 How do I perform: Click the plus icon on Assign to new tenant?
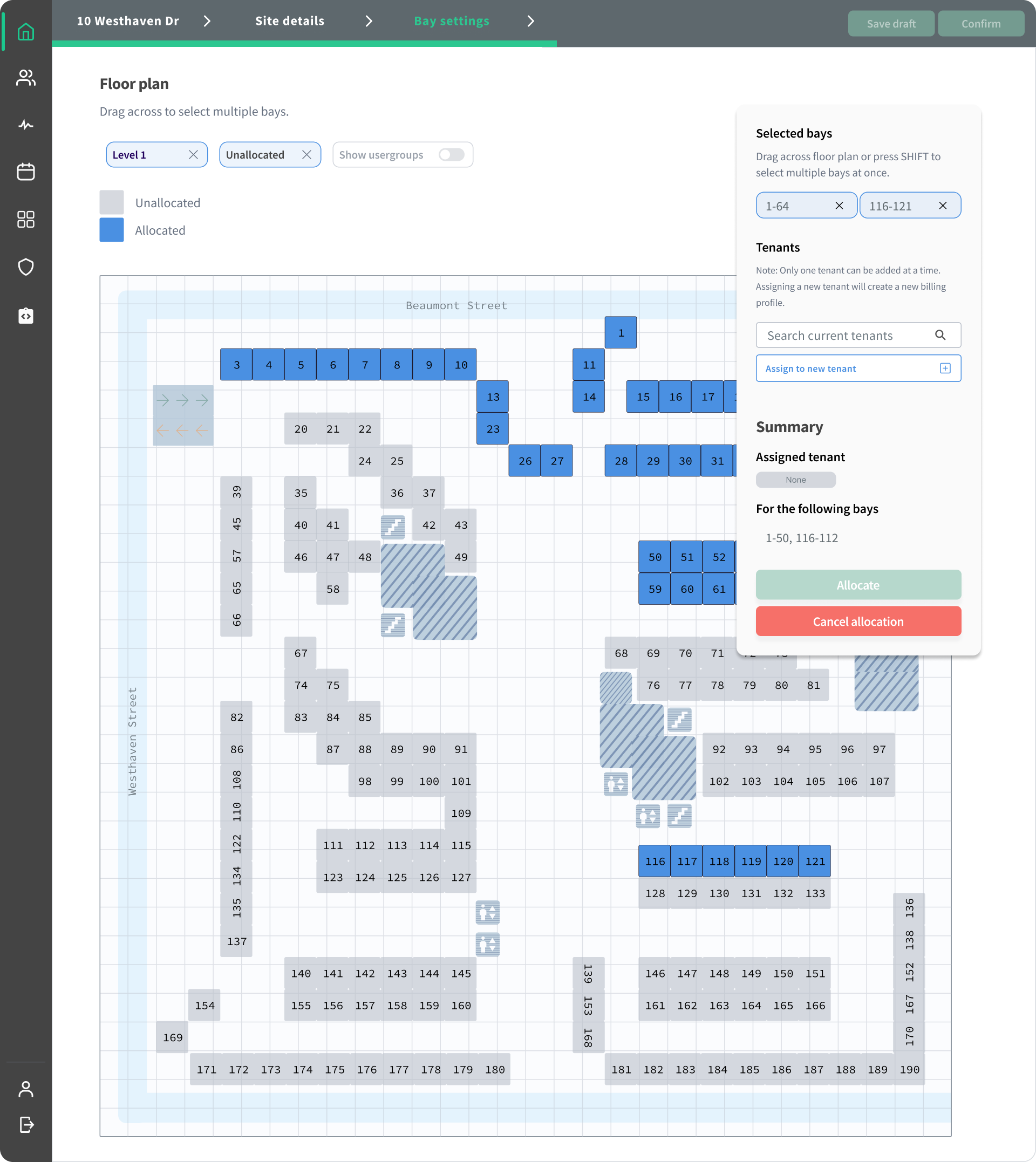[945, 368]
